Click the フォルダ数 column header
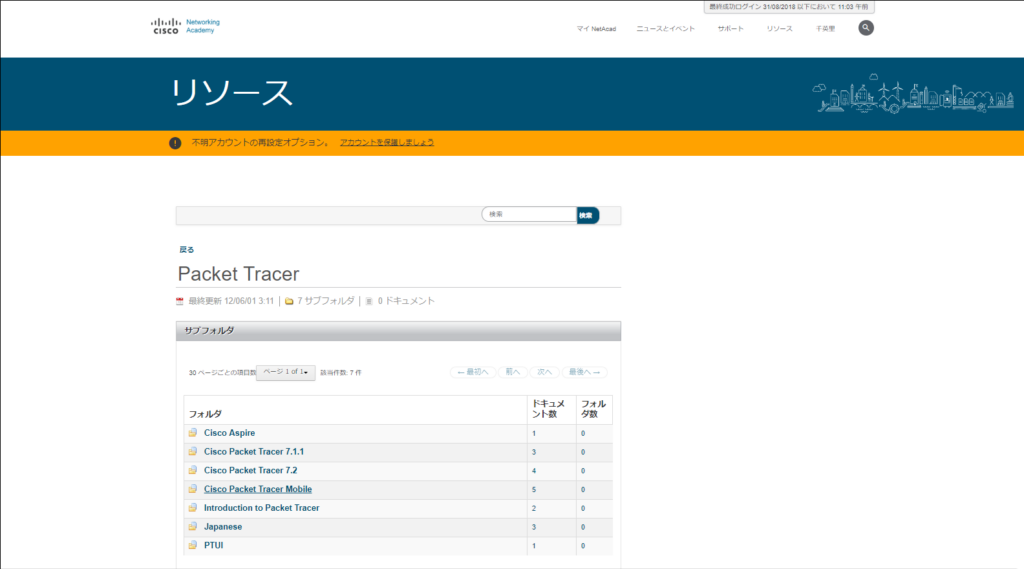1024x569 pixels. point(593,409)
